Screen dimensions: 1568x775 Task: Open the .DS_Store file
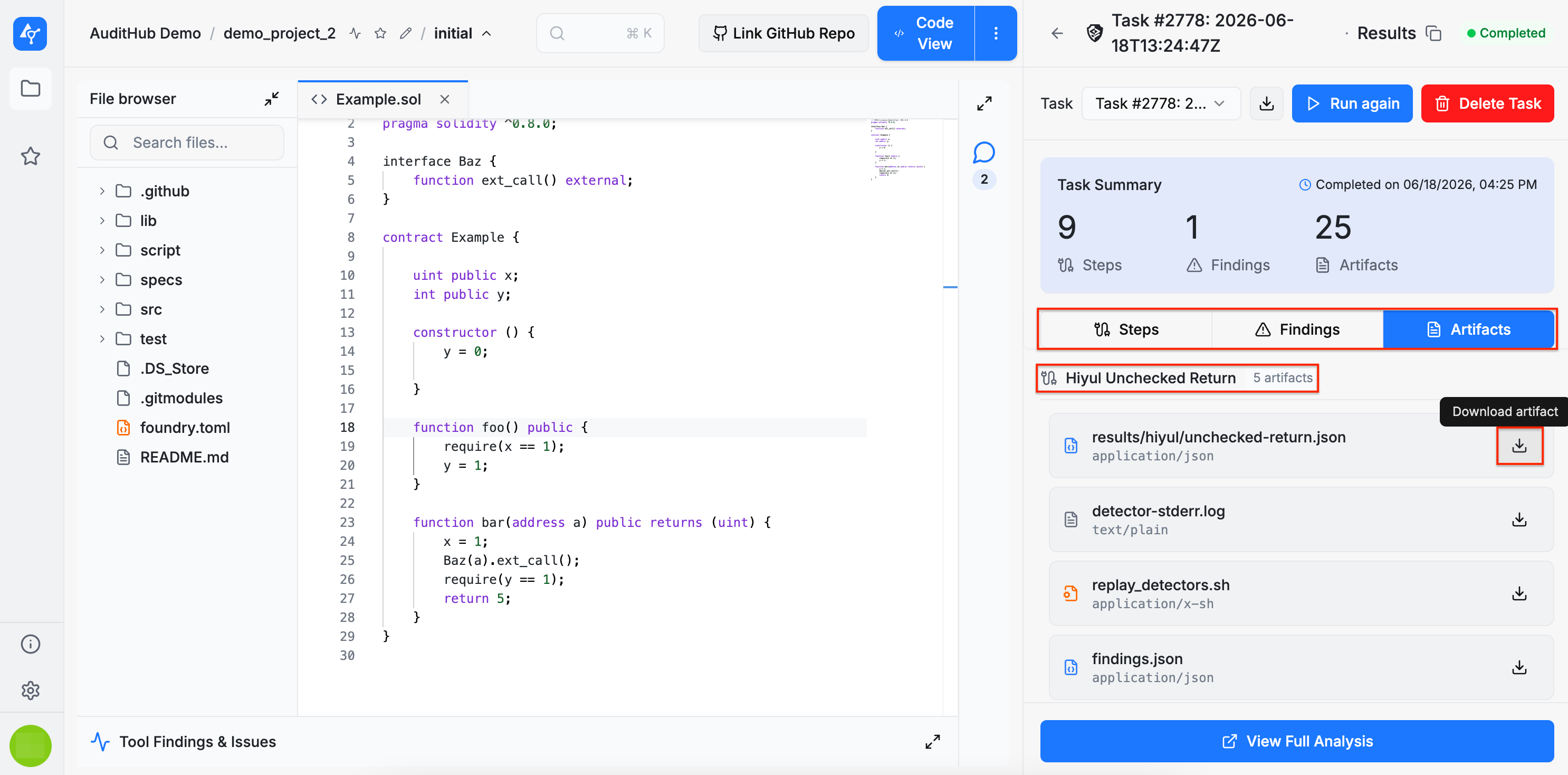point(162,368)
